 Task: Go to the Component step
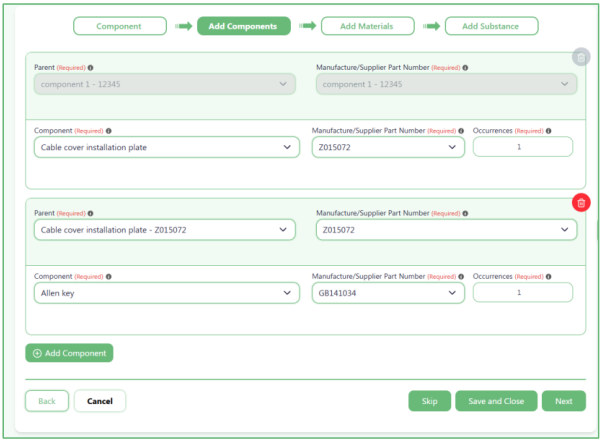tap(120, 26)
